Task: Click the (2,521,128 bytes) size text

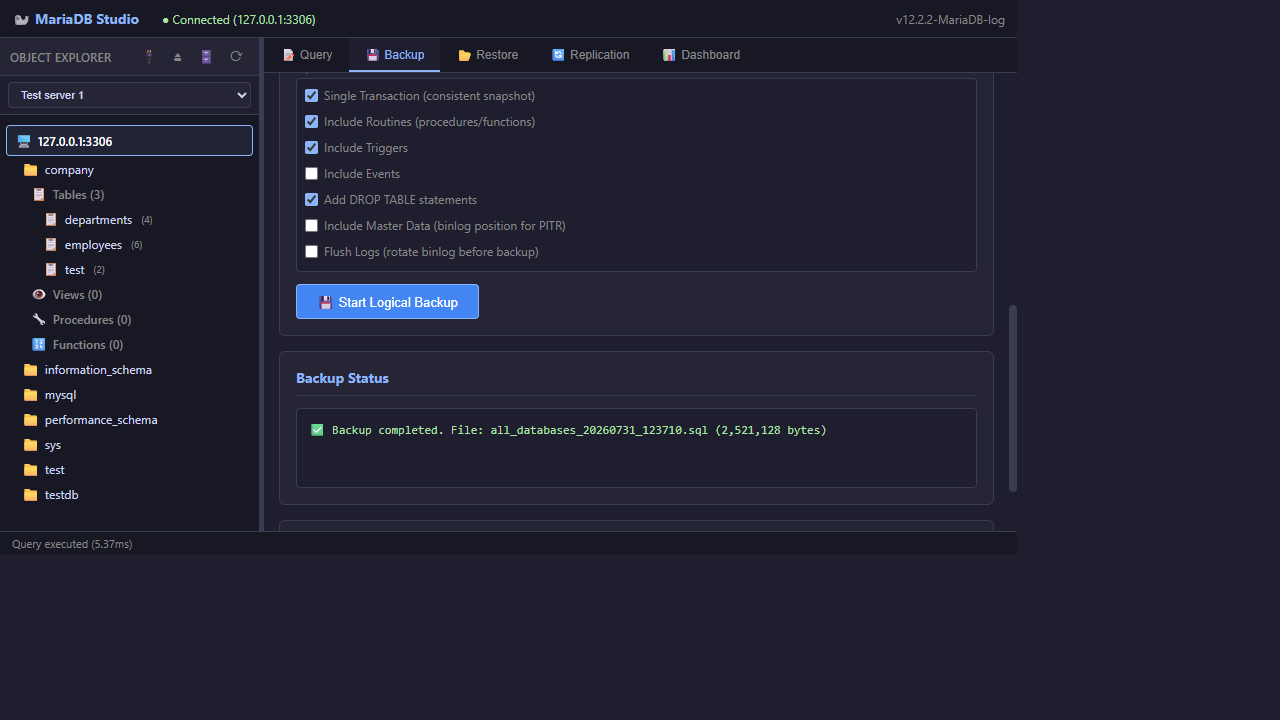Action: 771,430
